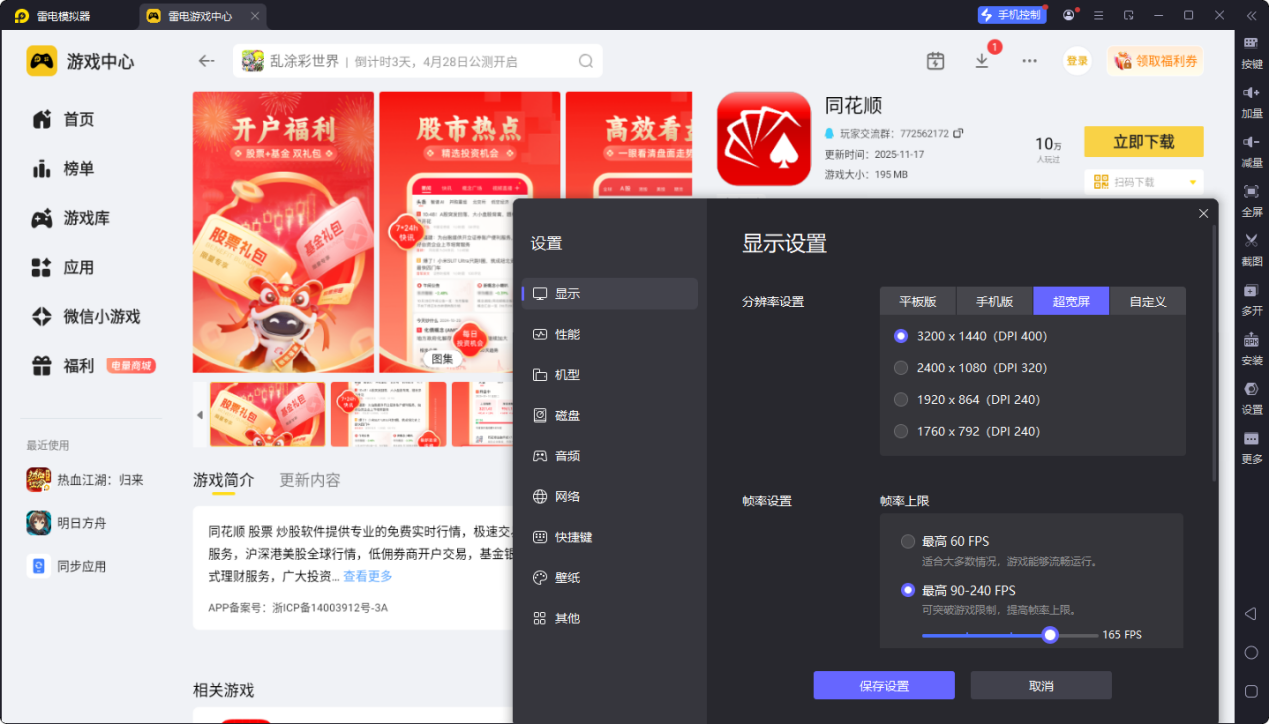Click 立即下载 download now button

click(x=1144, y=142)
